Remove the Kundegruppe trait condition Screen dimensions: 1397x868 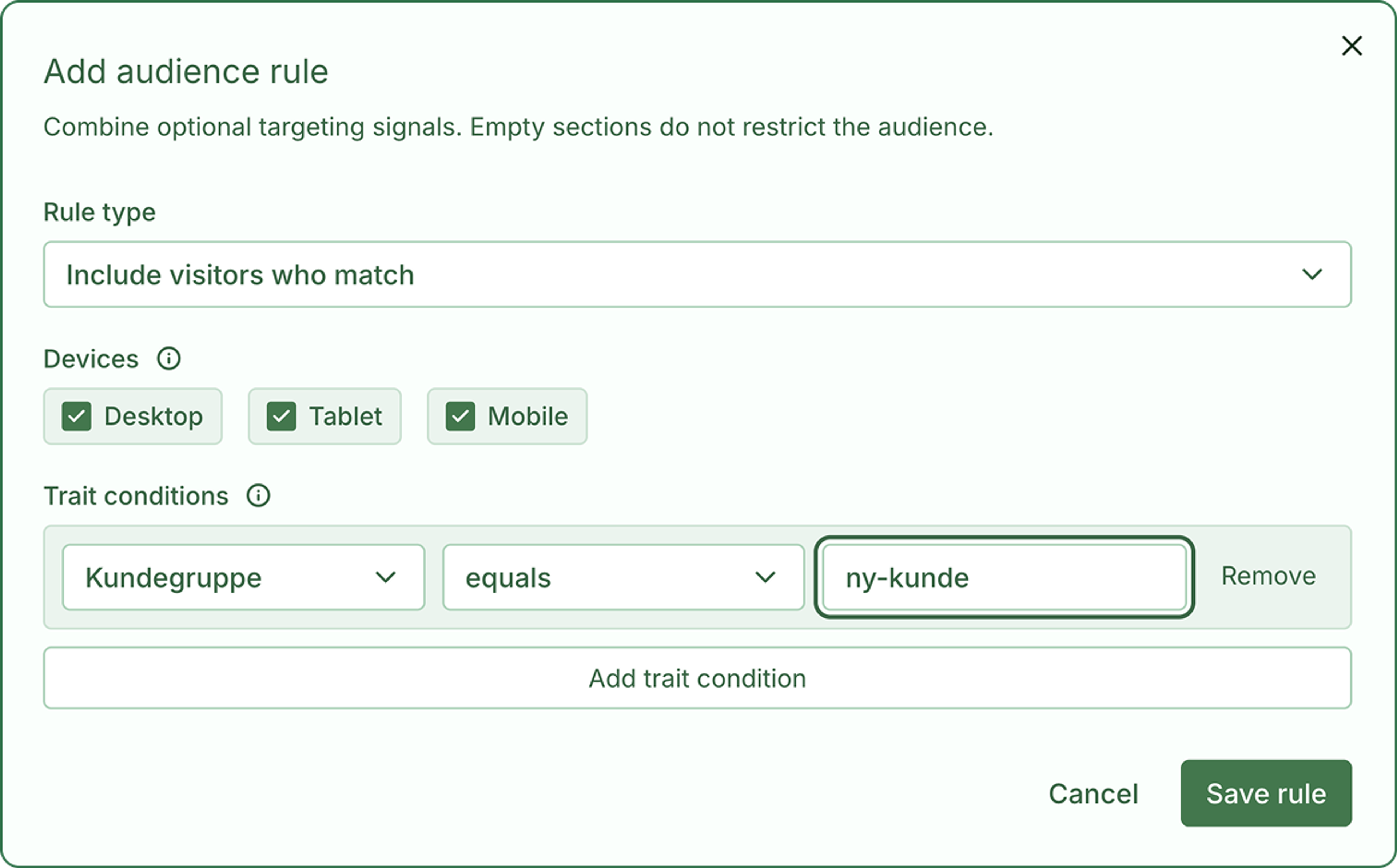[1269, 576]
